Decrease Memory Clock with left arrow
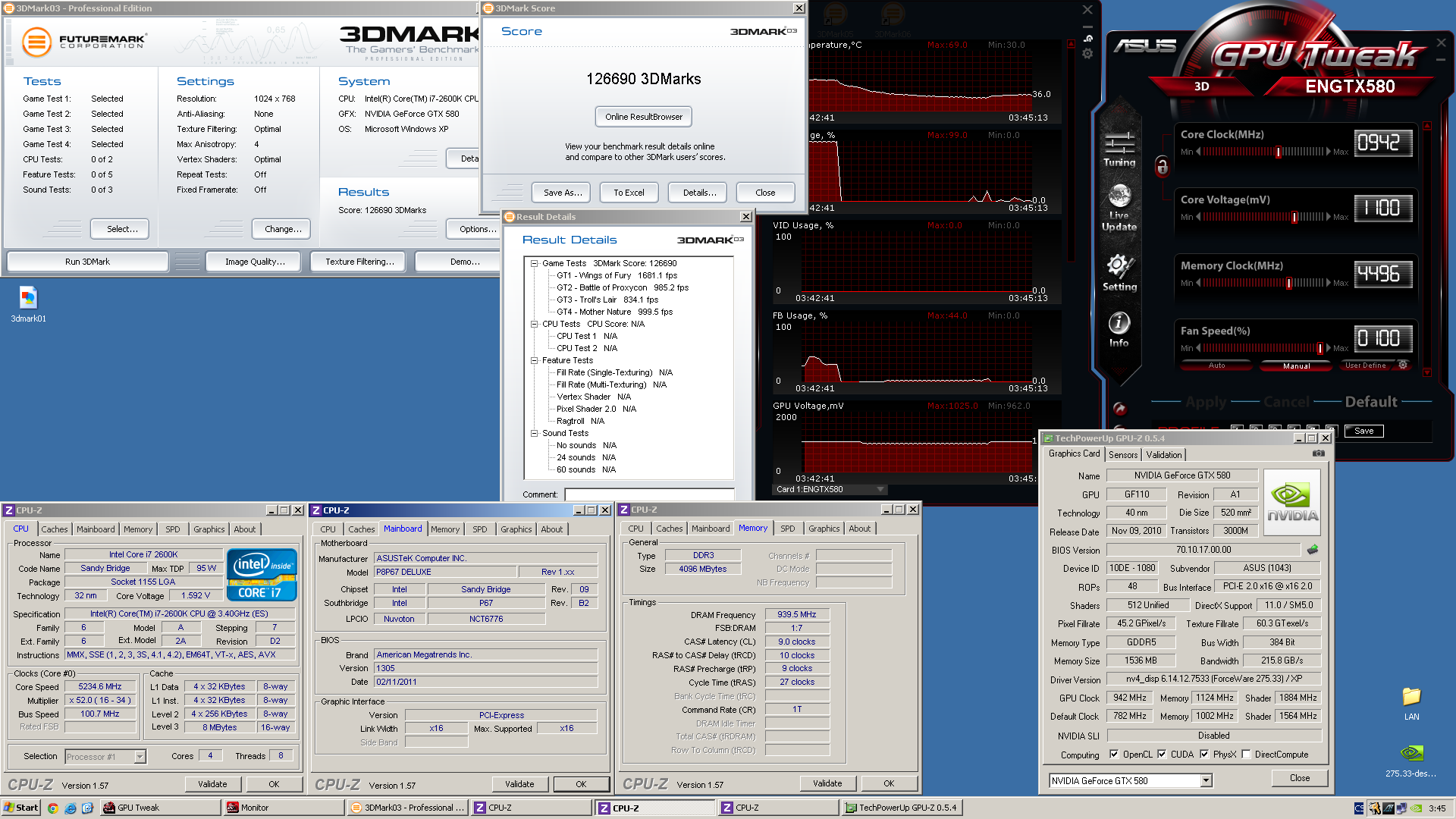 click(1198, 283)
